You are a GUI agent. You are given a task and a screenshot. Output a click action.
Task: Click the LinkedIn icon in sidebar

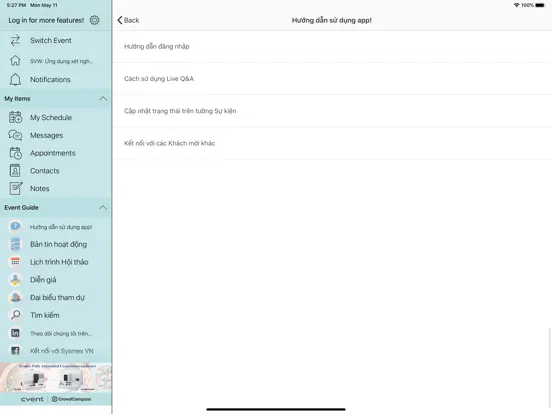(x=15, y=333)
